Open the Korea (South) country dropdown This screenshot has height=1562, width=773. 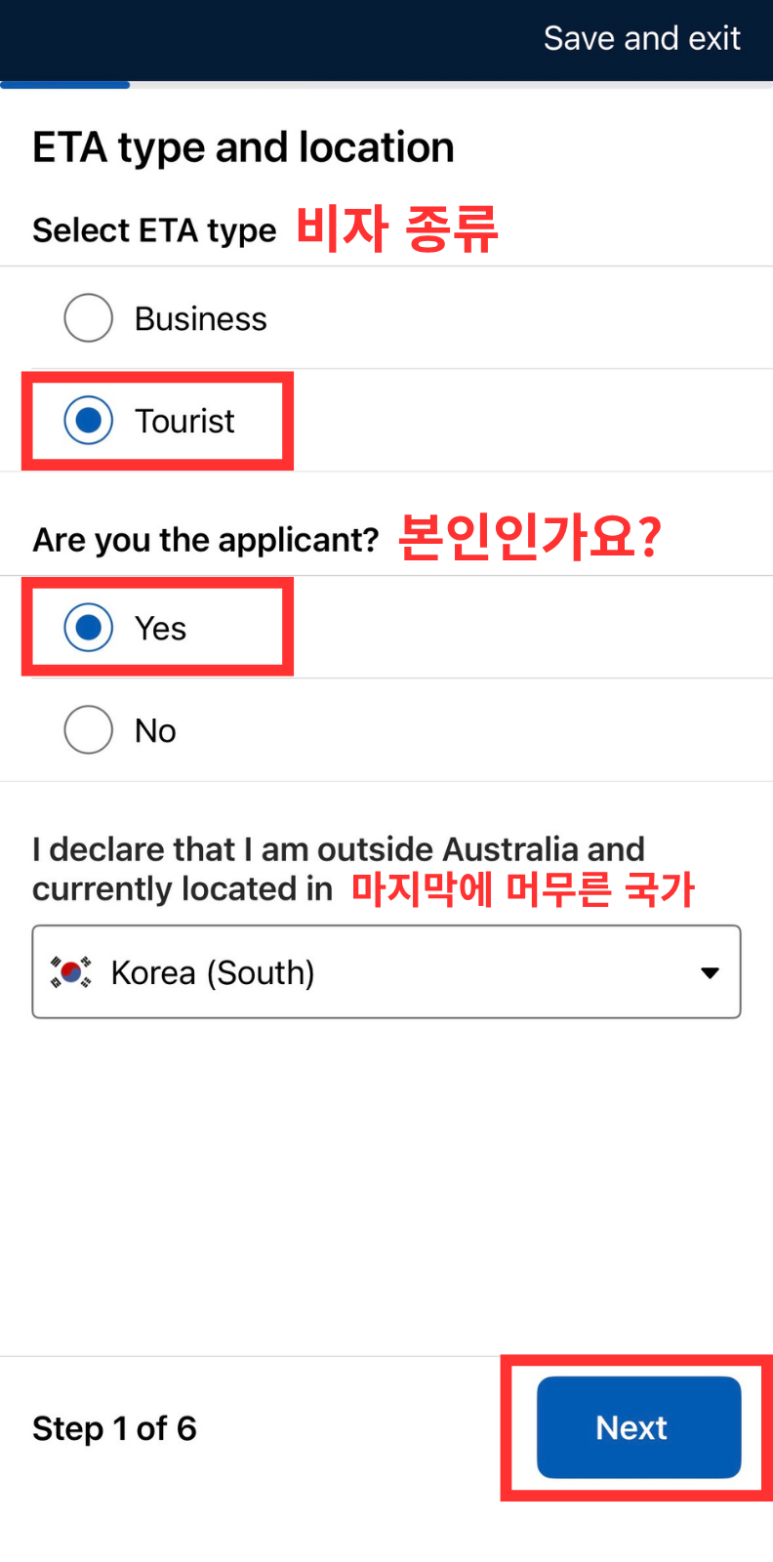coord(386,972)
